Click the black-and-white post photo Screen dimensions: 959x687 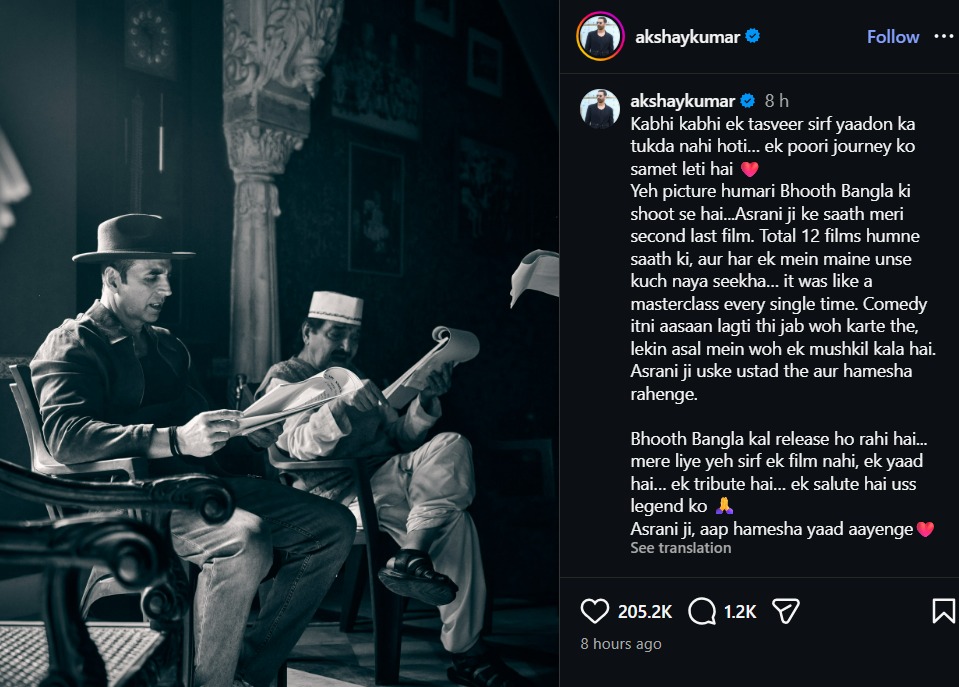[x=280, y=343]
